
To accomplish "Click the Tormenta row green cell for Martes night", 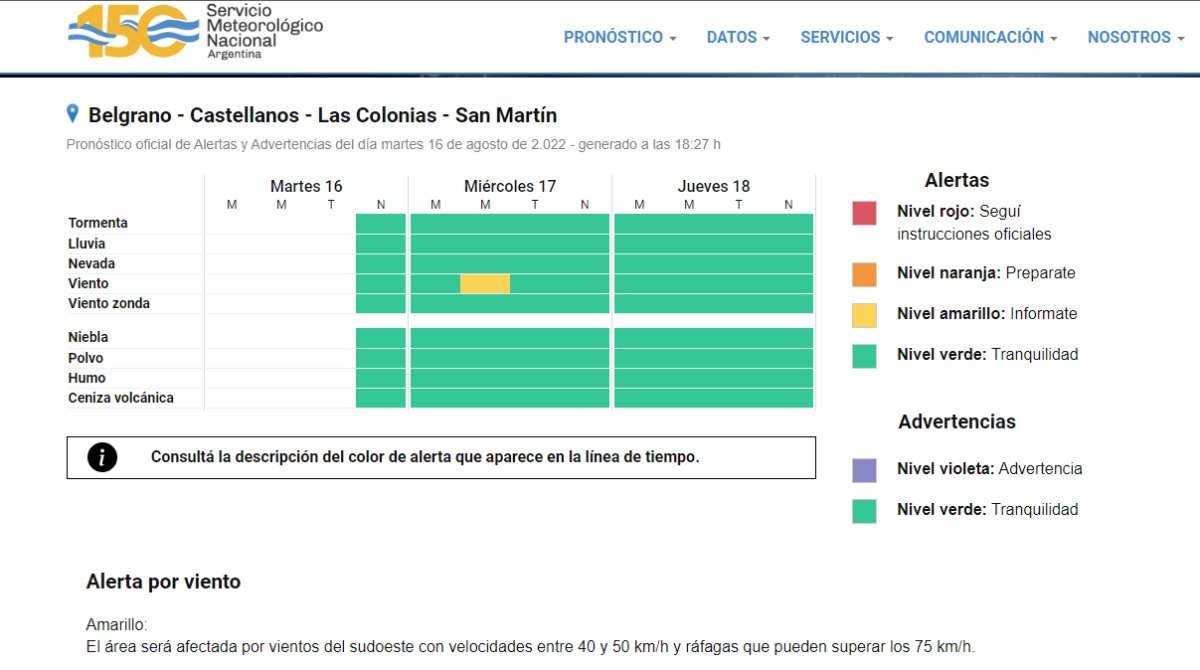I will (381, 223).
